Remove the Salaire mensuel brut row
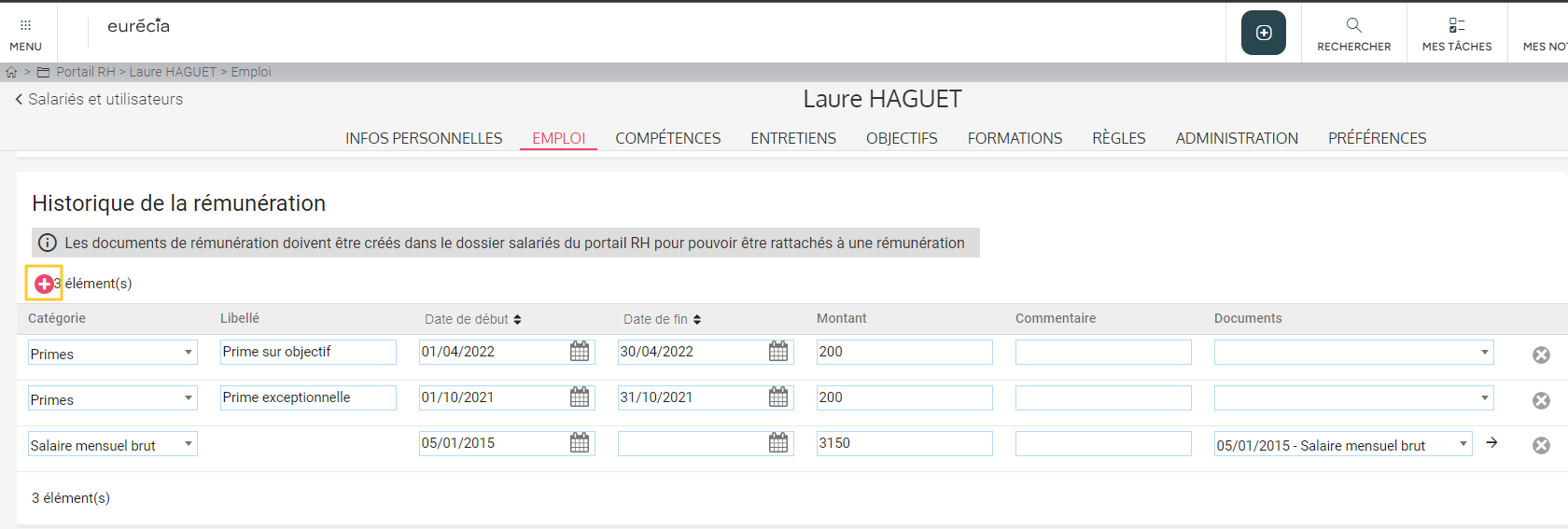The image size is (1568, 529). (1541, 446)
